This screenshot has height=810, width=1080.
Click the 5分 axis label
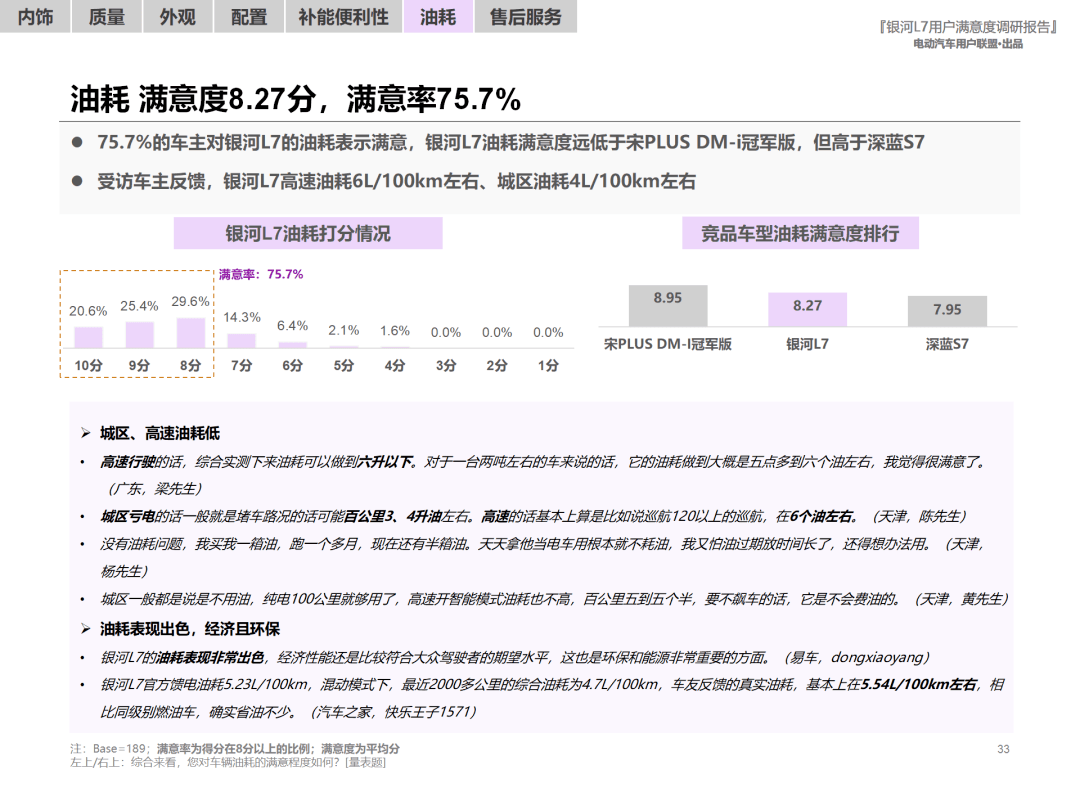click(344, 366)
